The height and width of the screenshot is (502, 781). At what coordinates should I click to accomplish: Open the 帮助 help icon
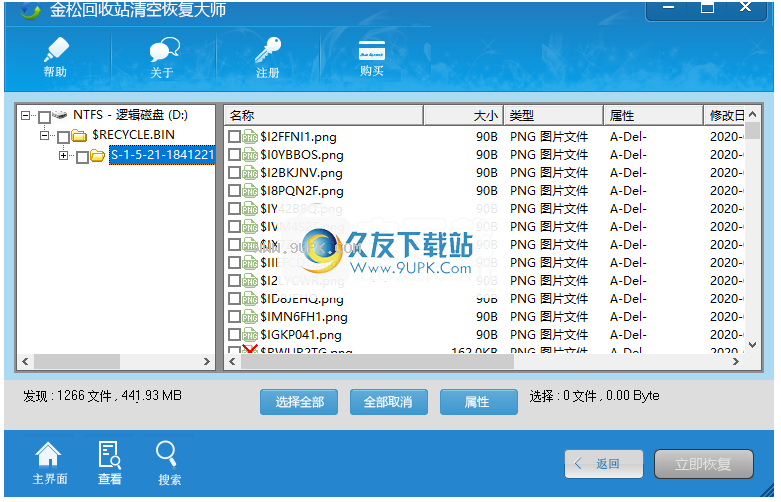[55, 57]
